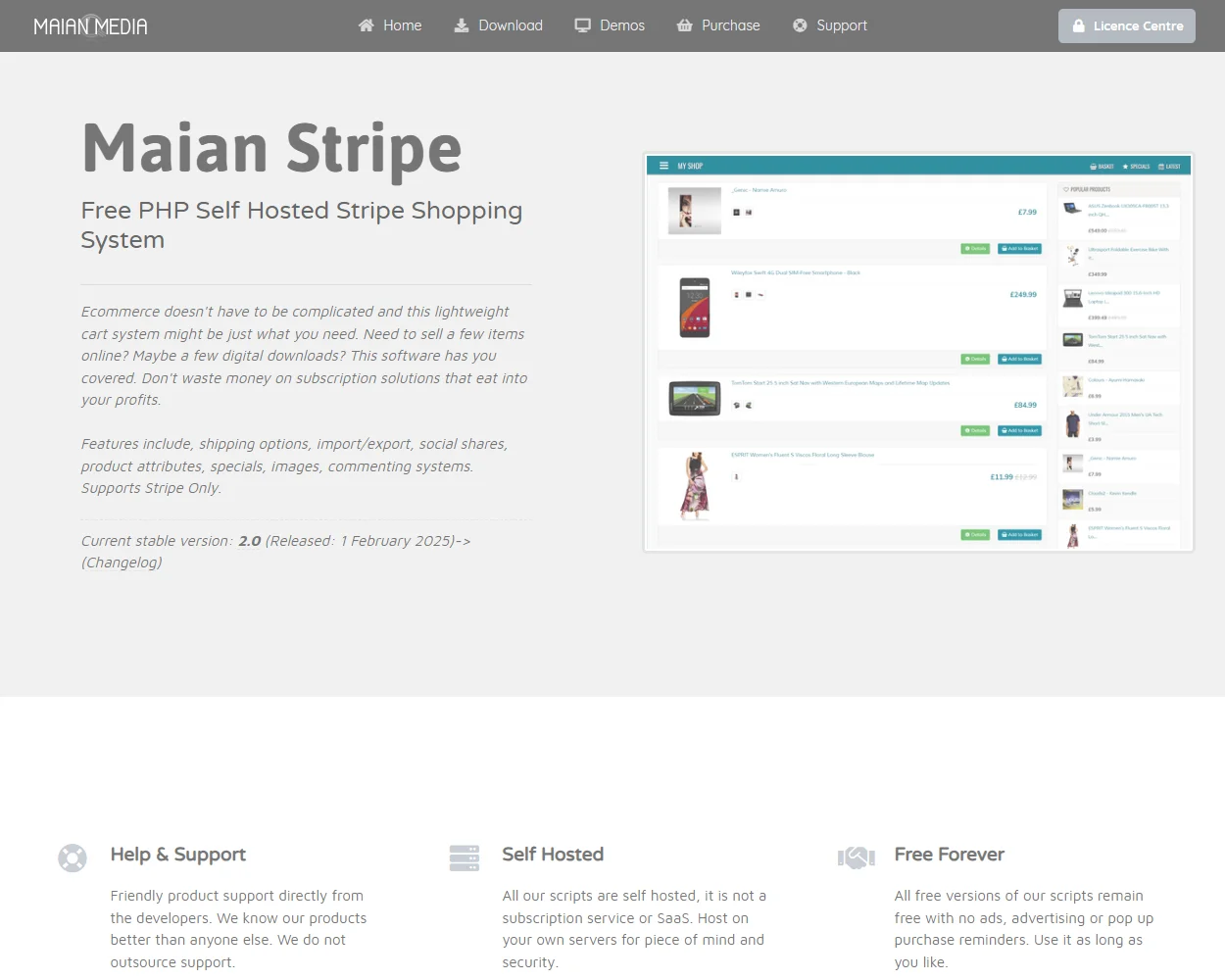1225x980 pixels.
Task: Click the version 2.0 link
Action: (250, 541)
